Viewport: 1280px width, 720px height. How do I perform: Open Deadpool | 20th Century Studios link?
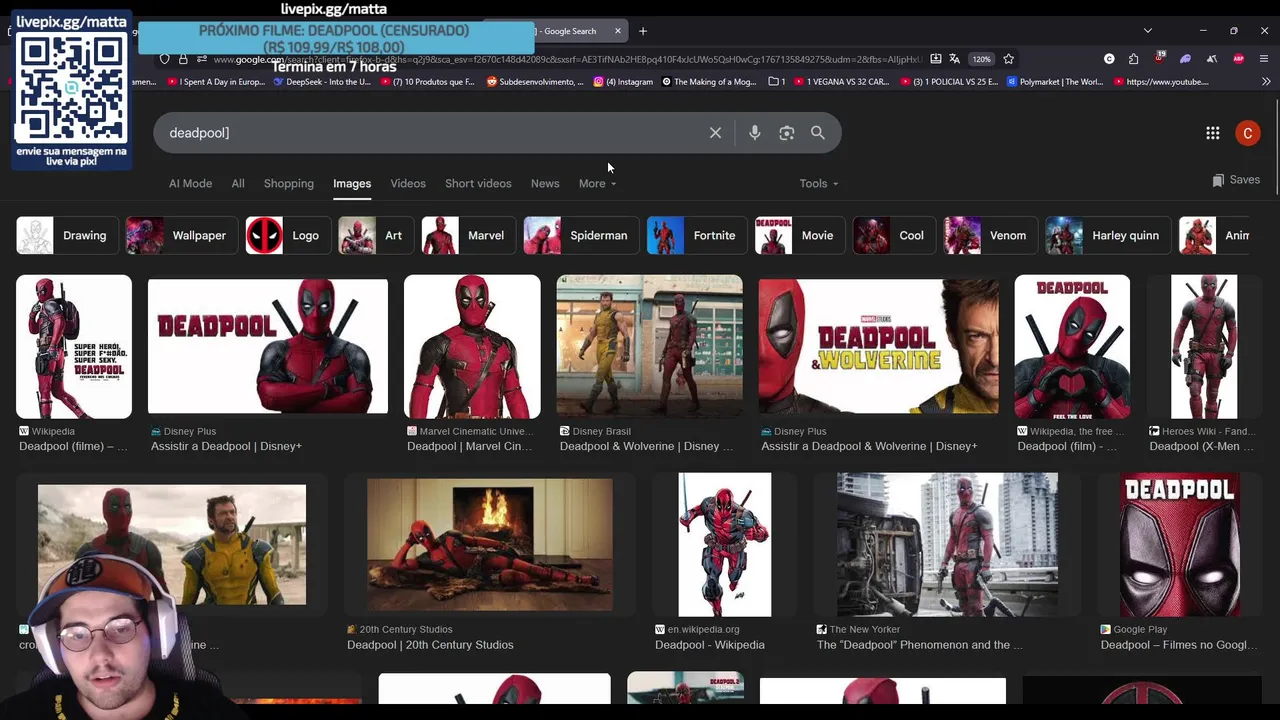430,645
